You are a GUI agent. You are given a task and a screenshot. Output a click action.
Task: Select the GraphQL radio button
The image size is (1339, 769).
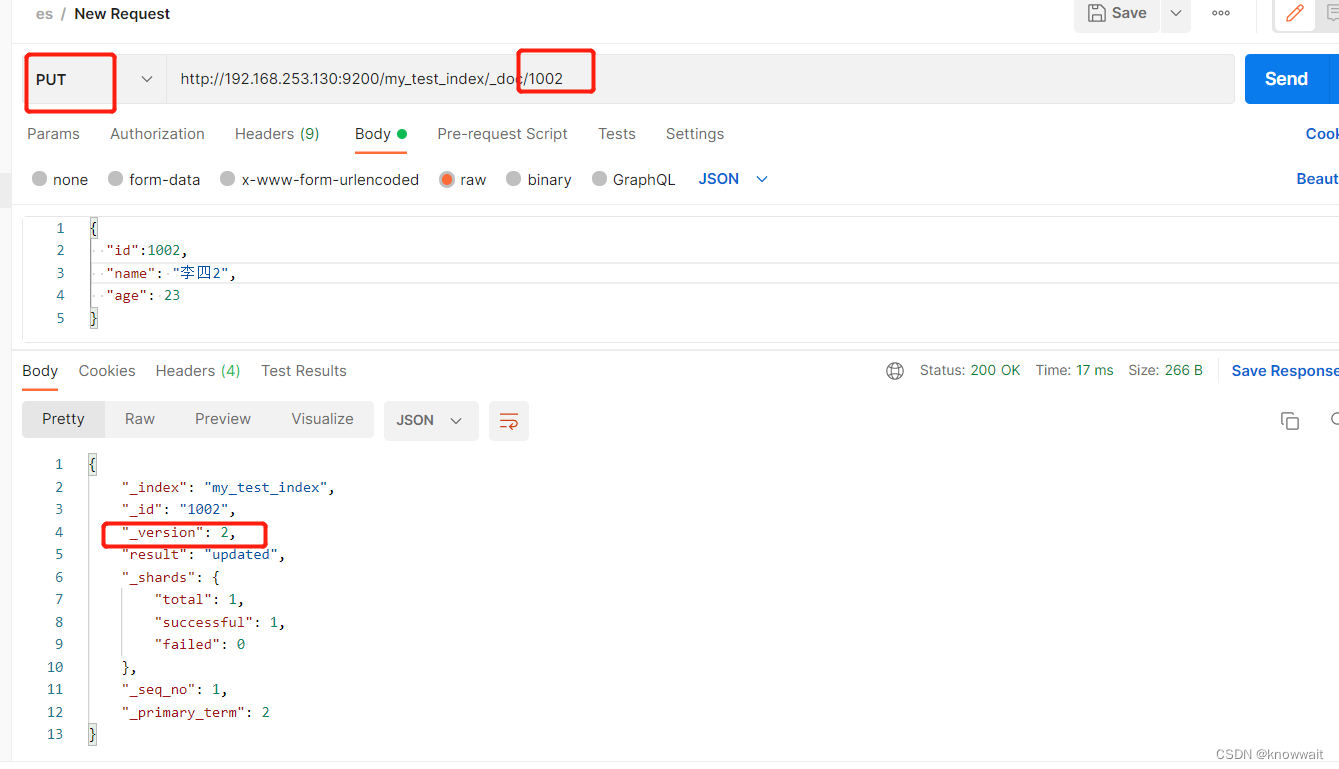coord(600,179)
